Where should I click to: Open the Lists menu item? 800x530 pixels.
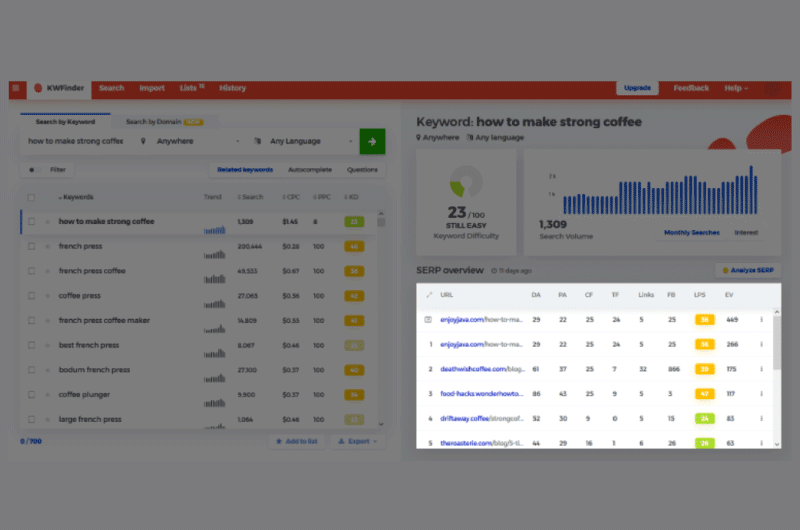192,88
